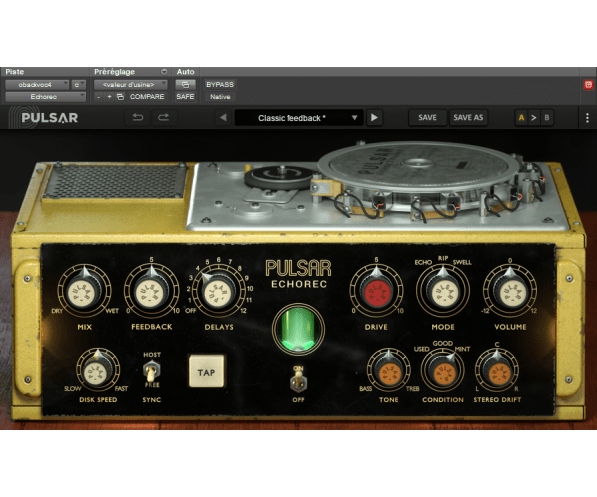Click the TAP tempo button
The height and width of the screenshot is (497, 597).
[x=206, y=372]
